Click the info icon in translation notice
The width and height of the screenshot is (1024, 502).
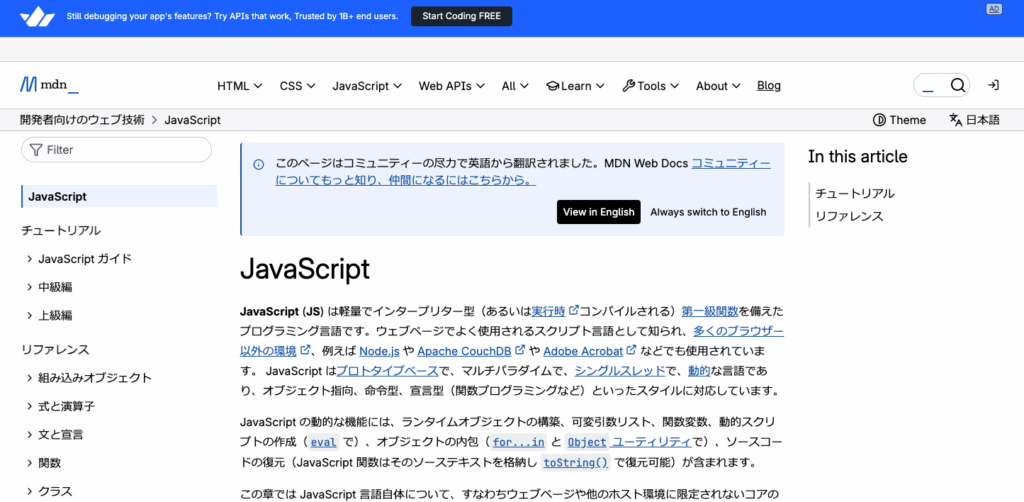(258, 164)
